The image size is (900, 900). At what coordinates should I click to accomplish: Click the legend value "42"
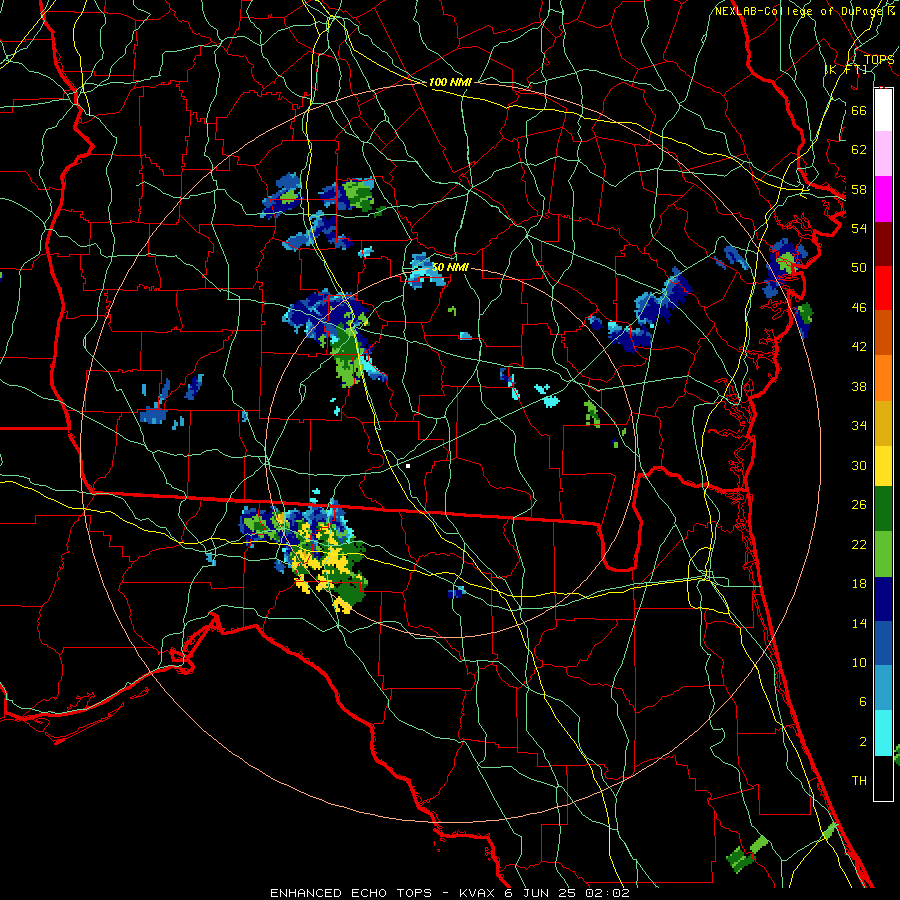coord(859,347)
